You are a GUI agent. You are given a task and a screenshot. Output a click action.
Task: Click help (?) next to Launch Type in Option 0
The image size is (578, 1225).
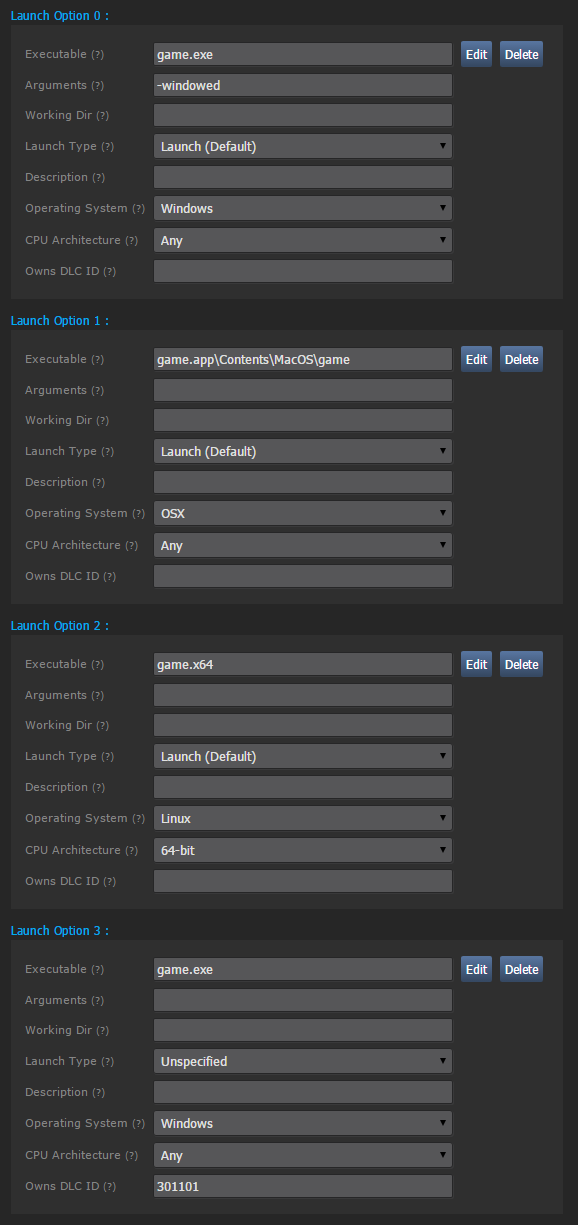(x=107, y=147)
